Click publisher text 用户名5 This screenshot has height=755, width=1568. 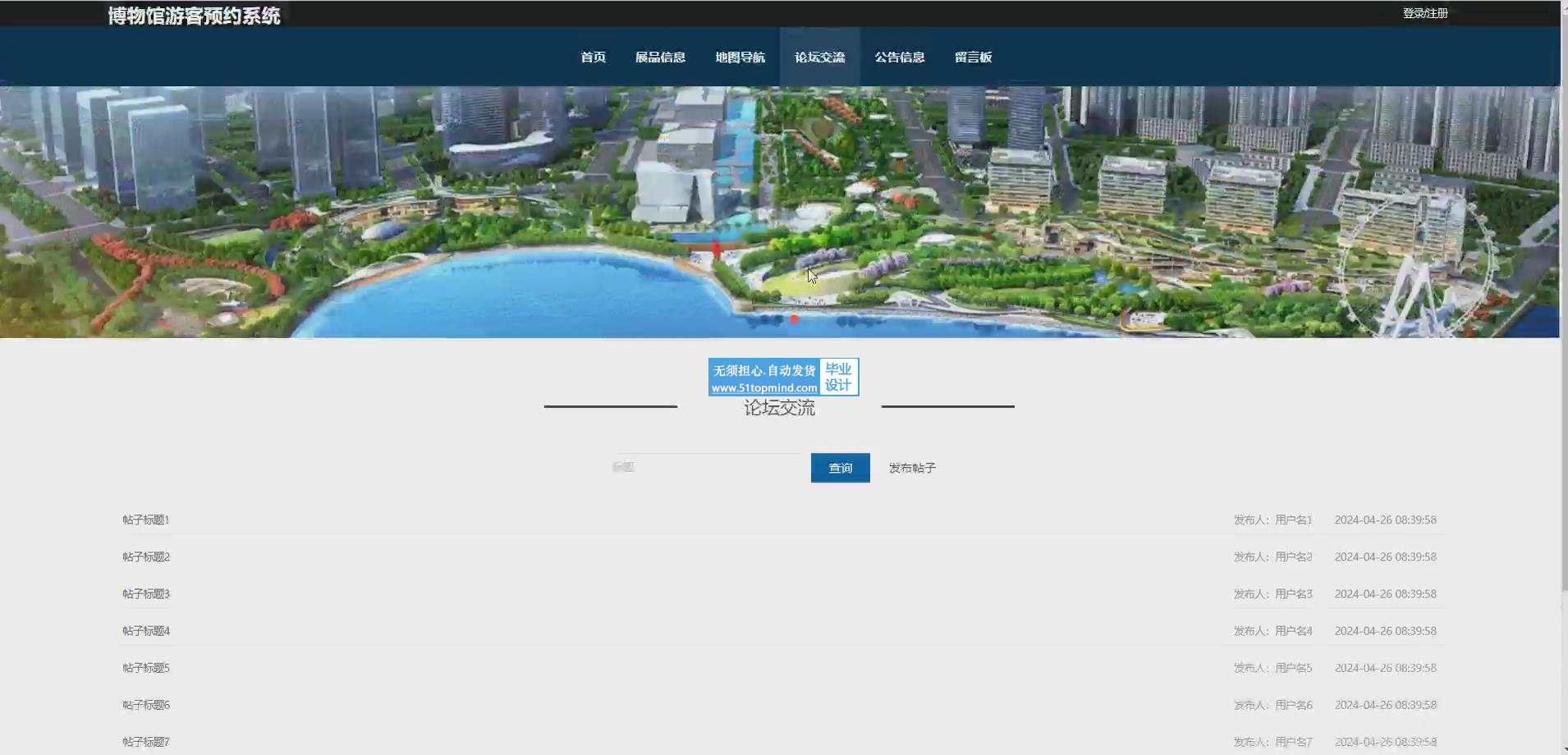tap(1294, 667)
